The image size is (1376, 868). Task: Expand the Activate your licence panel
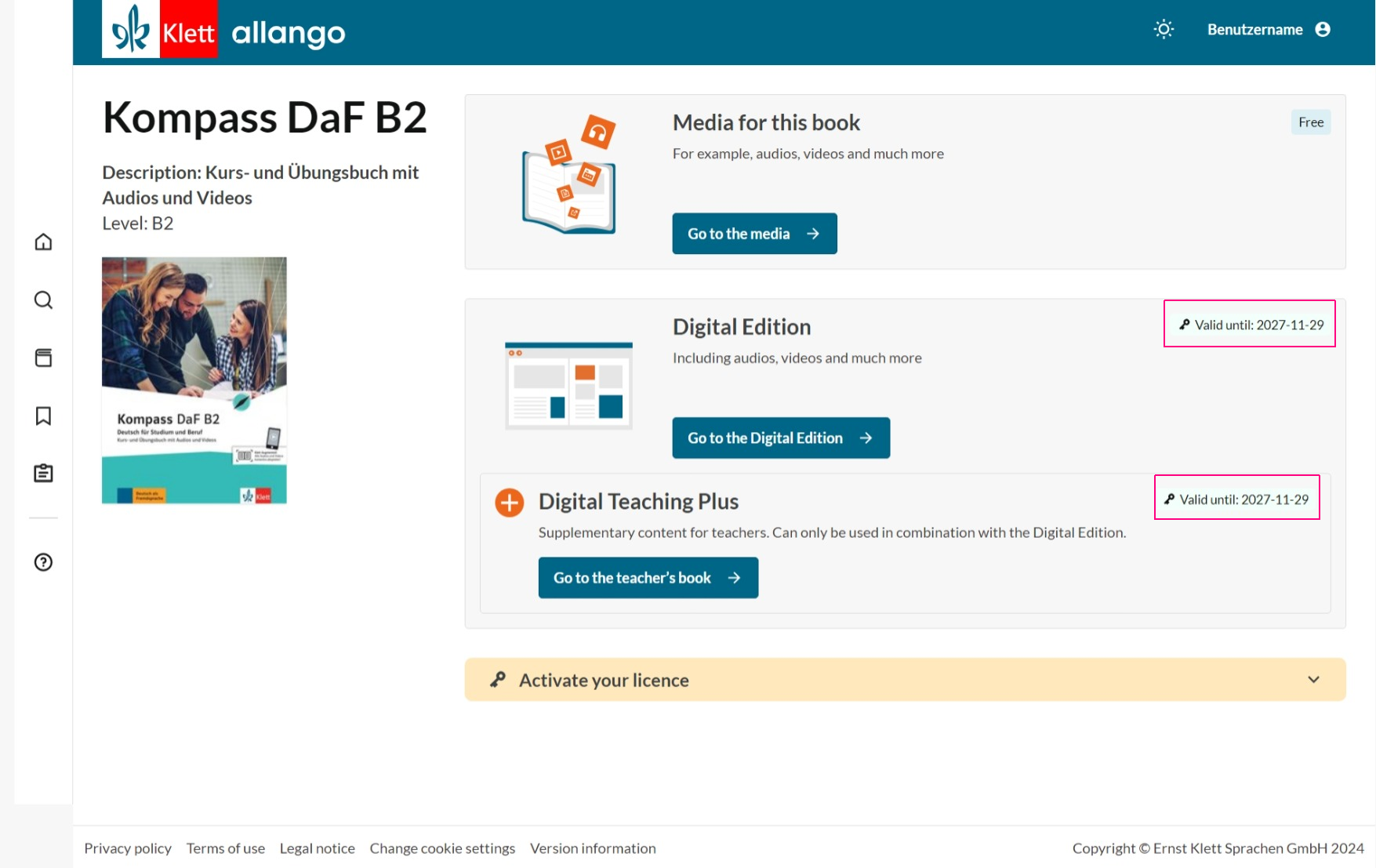click(x=905, y=680)
